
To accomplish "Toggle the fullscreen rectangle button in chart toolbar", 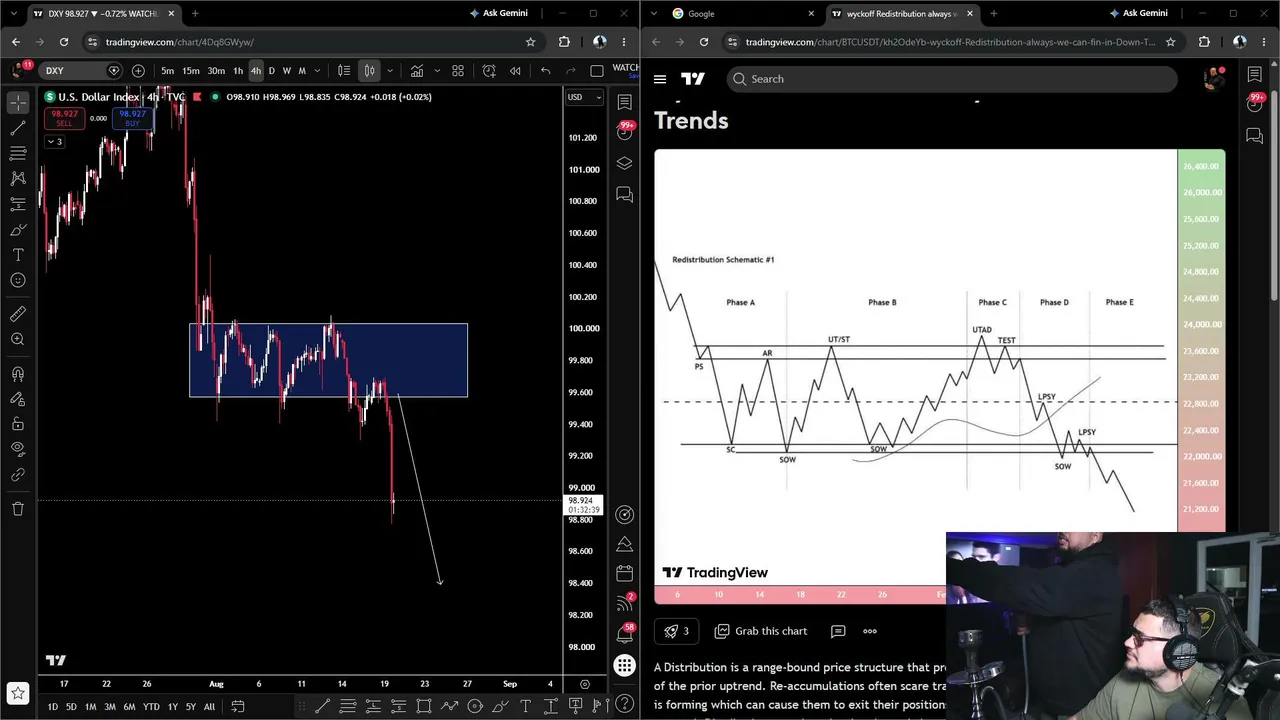I will (597, 71).
